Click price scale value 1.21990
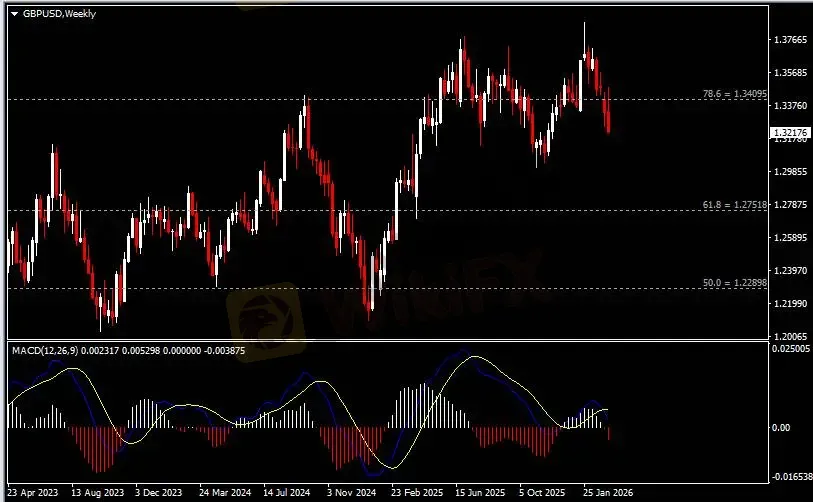Screen dimensions: 813x502 [790, 303]
